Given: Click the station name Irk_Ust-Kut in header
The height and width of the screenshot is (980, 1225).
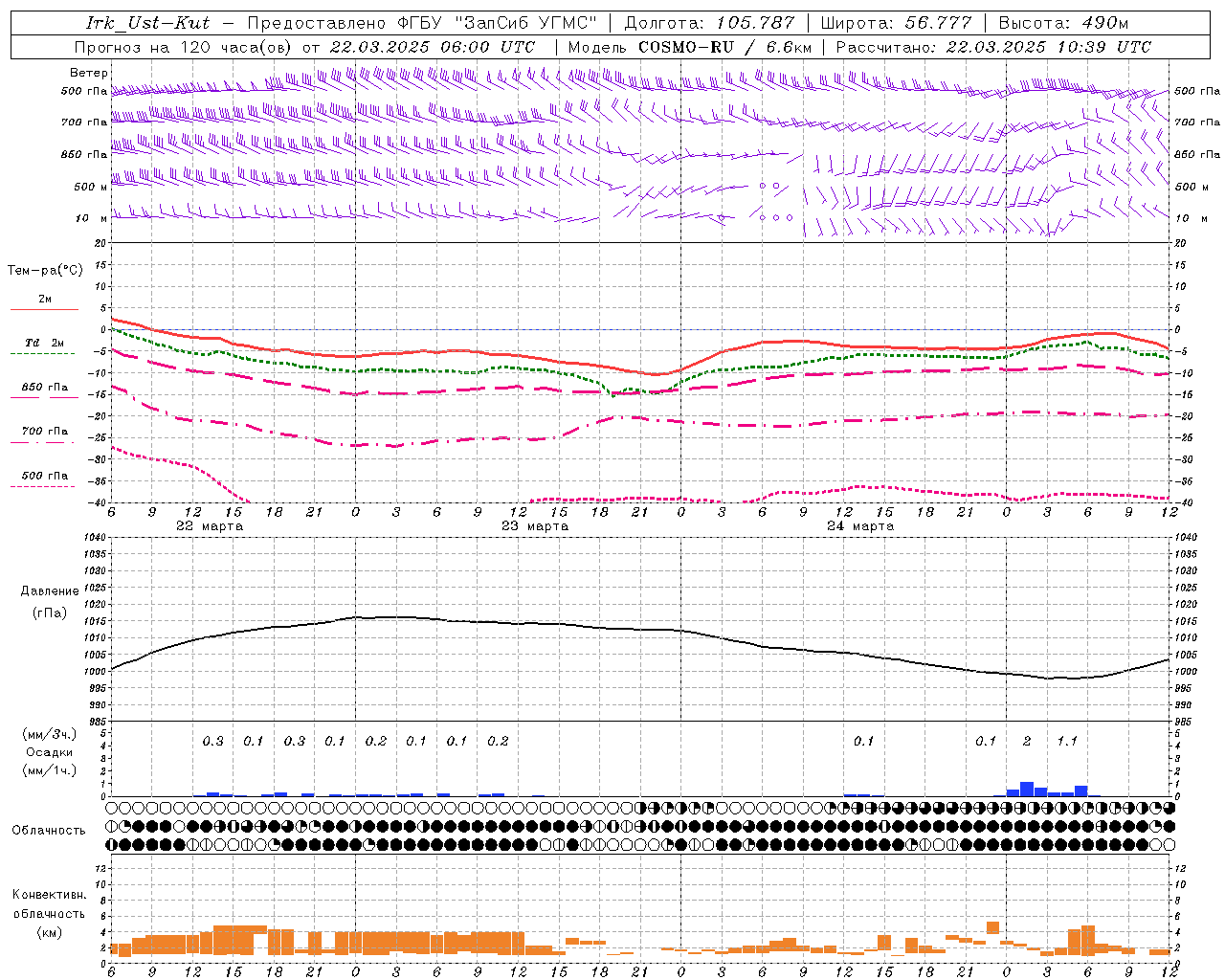Looking at the screenshot, I should coord(147,23).
